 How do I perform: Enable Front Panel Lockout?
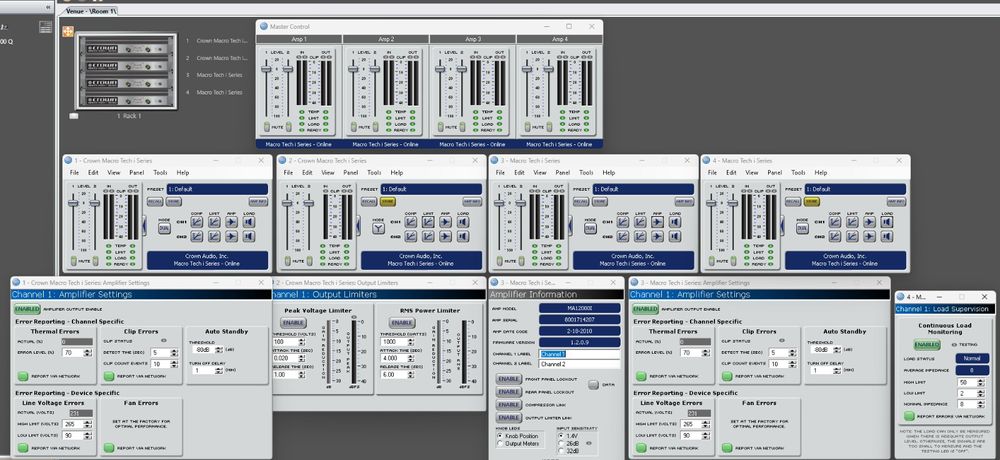click(508, 380)
